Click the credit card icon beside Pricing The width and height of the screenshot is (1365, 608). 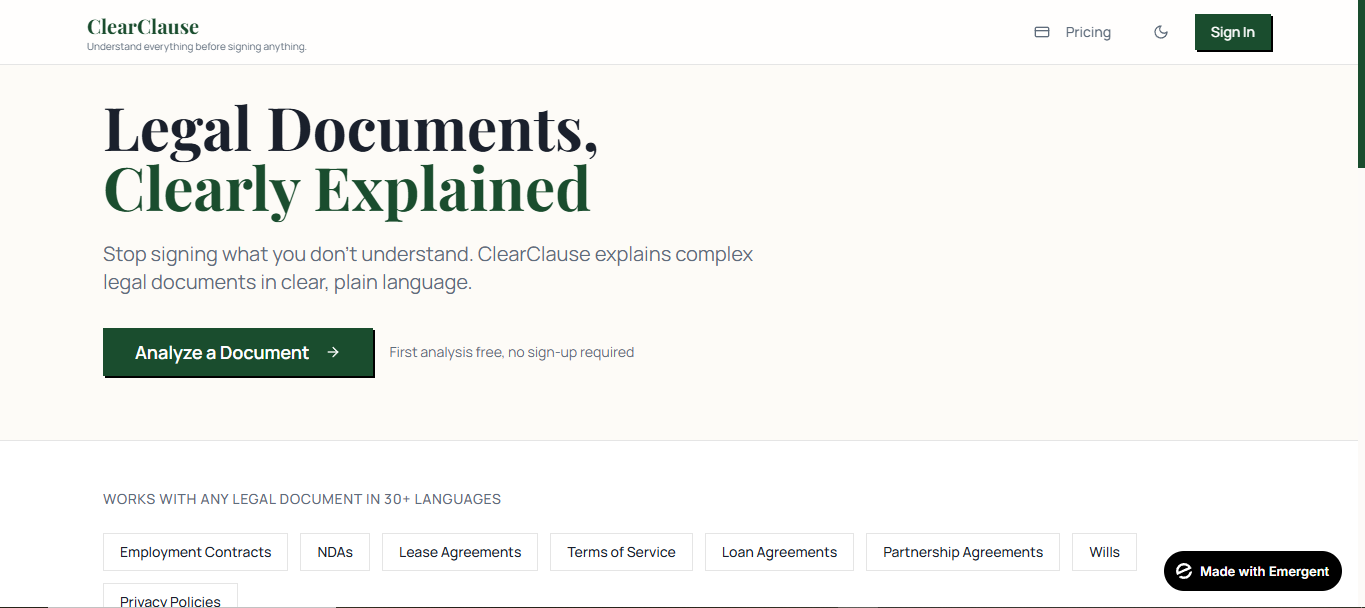(x=1041, y=32)
